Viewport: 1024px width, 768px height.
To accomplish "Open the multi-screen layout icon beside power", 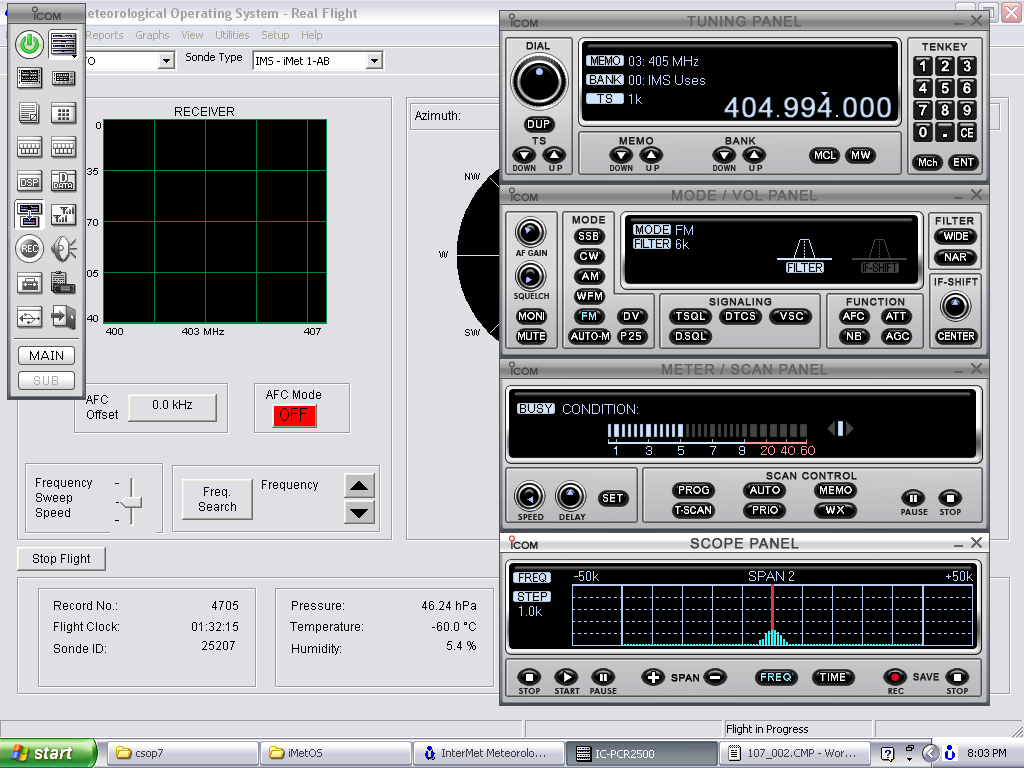I will click(x=63, y=44).
